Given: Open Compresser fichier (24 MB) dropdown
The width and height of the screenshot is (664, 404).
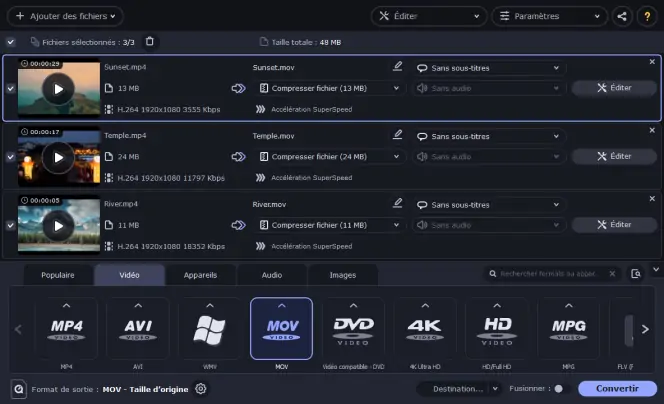Looking at the screenshot, I should 328,157.
